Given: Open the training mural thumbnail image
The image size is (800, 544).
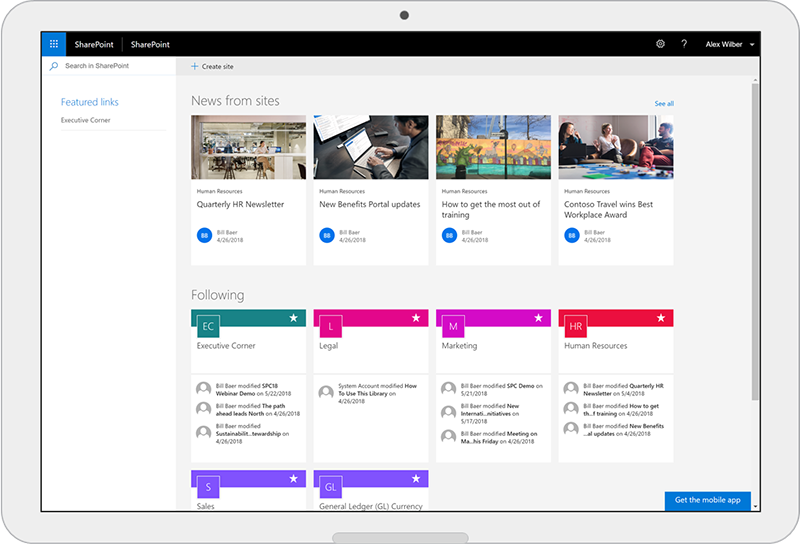Looking at the screenshot, I should pos(493,147).
